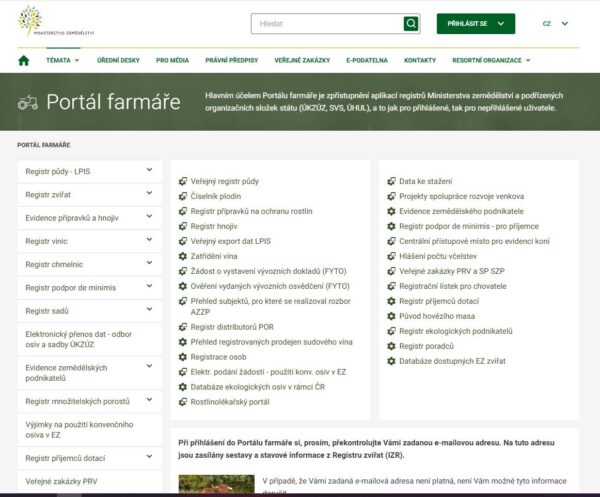The height and width of the screenshot is (497, 600).
Task: Click Portál farmáře breadcrumb
Action: coord(44,145)
